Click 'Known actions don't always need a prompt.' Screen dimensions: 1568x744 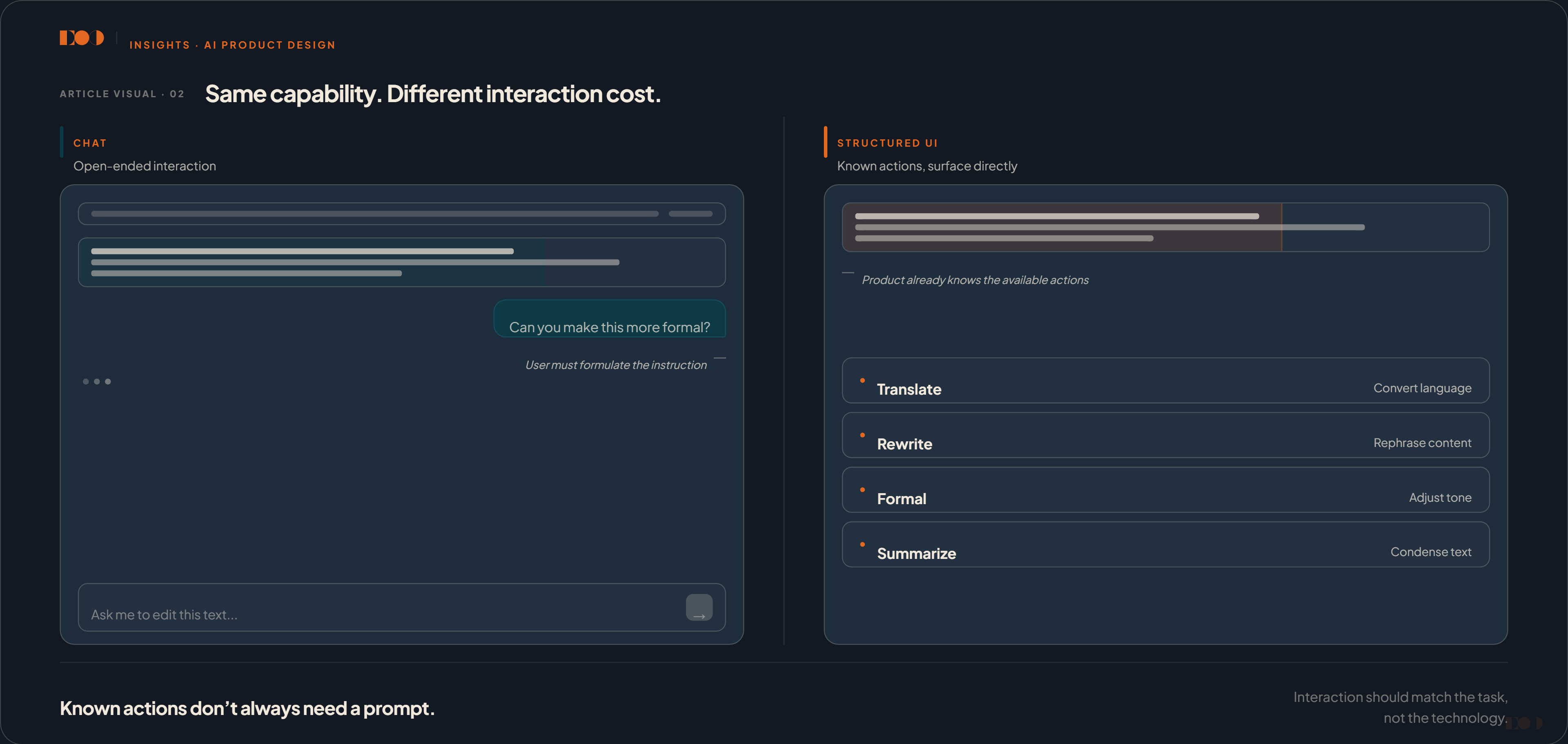247,708
